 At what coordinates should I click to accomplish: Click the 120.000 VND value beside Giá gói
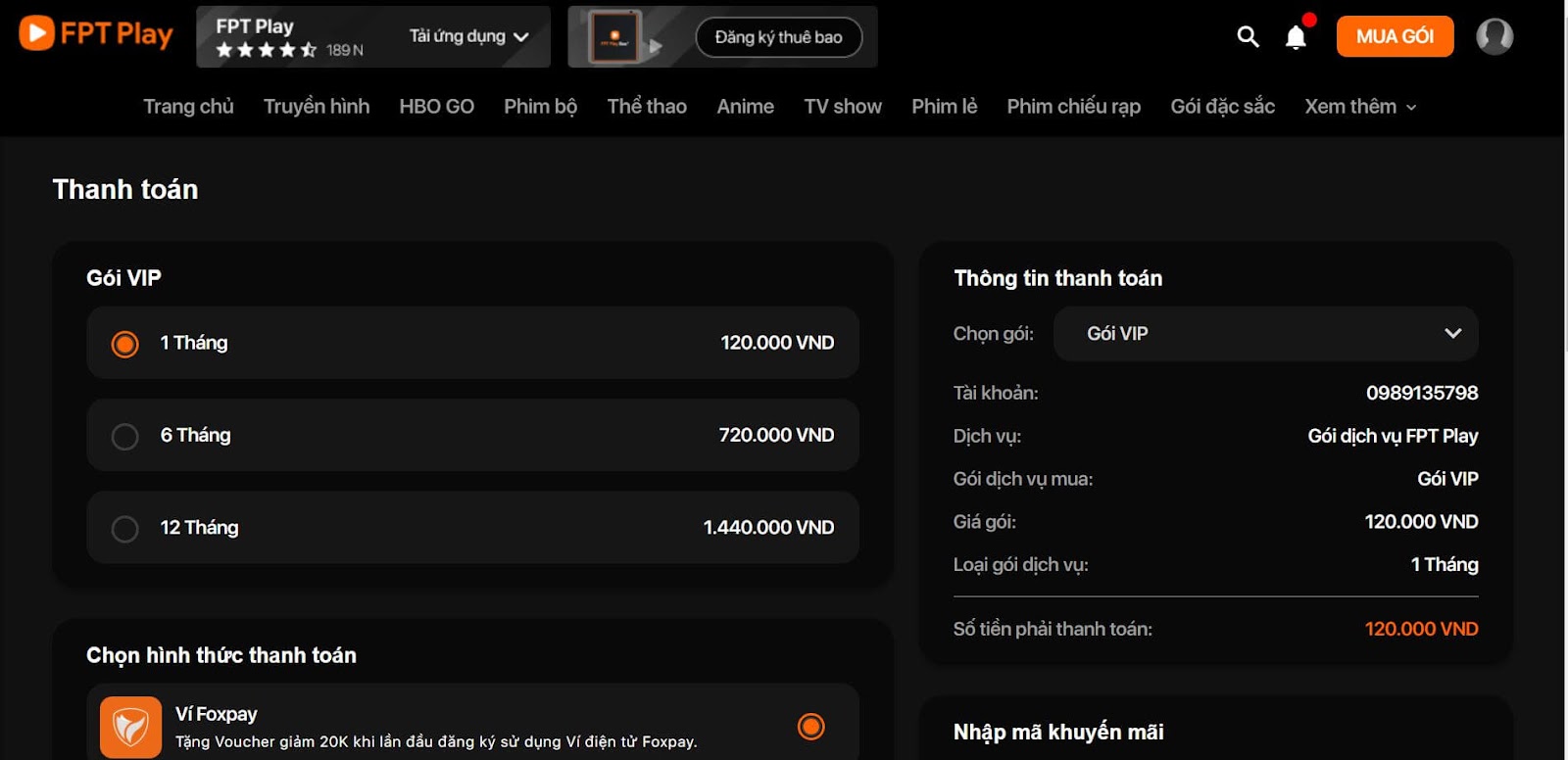pos(1421,521)
